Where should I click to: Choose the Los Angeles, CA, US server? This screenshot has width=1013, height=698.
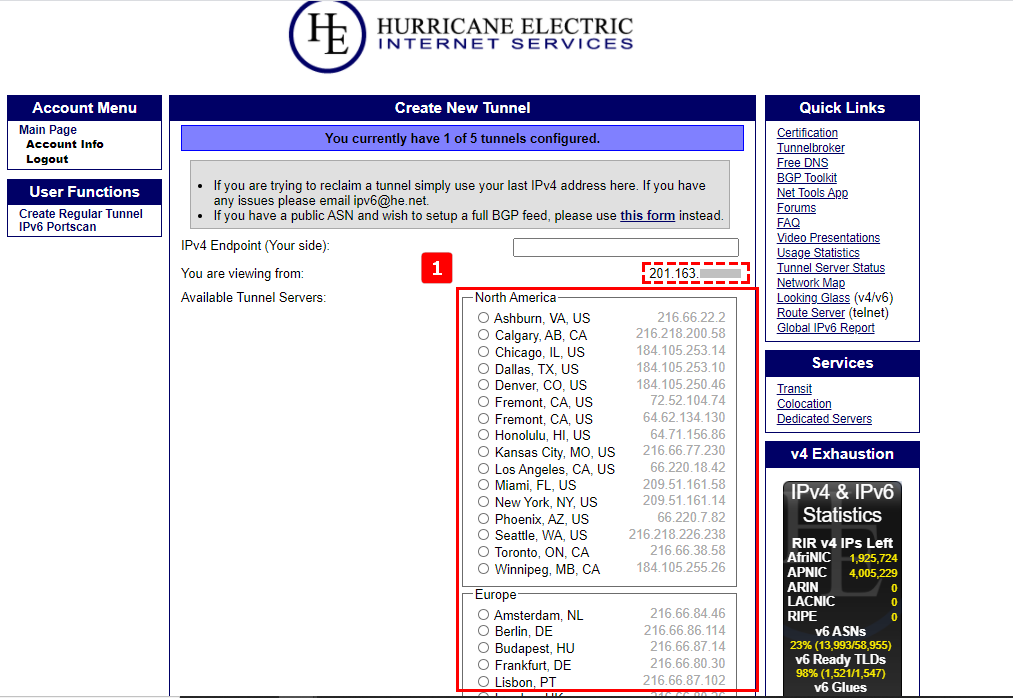click(x=484, y=469)
